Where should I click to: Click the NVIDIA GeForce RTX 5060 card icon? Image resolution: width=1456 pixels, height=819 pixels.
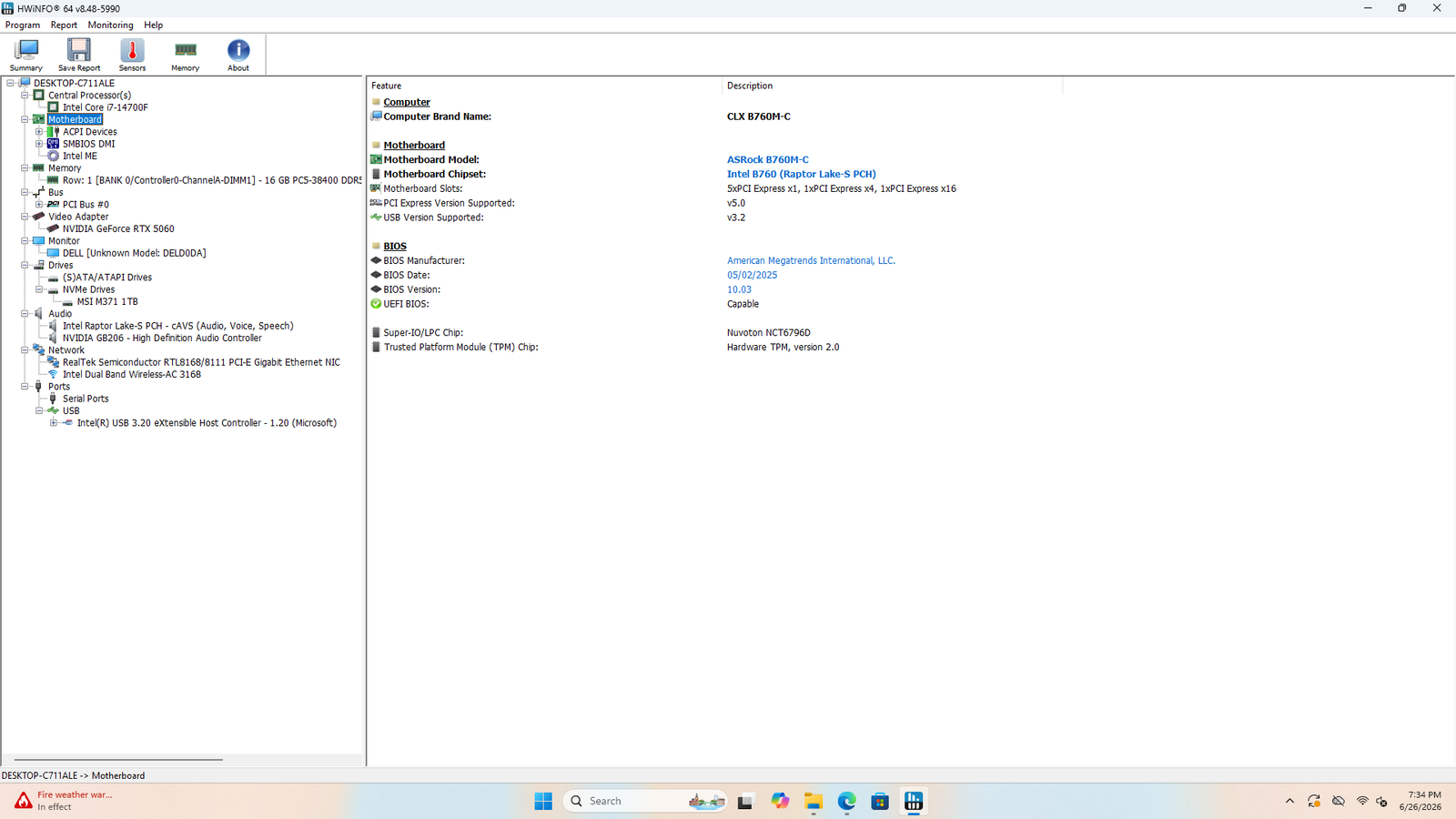(54, 228)
